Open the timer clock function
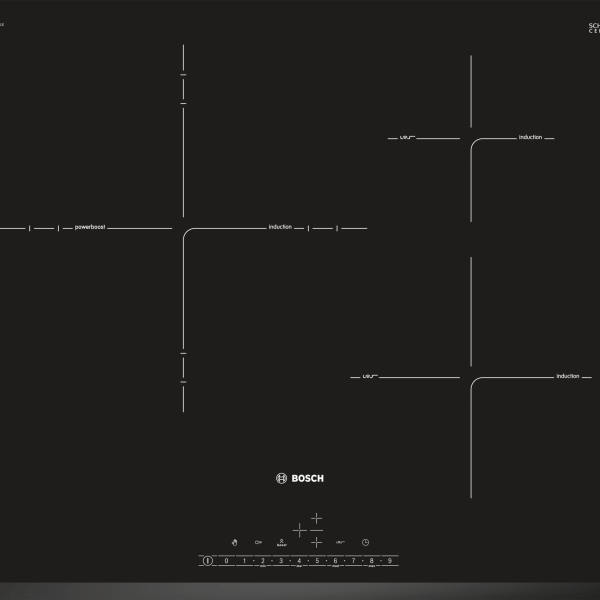The image size is (600, 600). point(365,542)
